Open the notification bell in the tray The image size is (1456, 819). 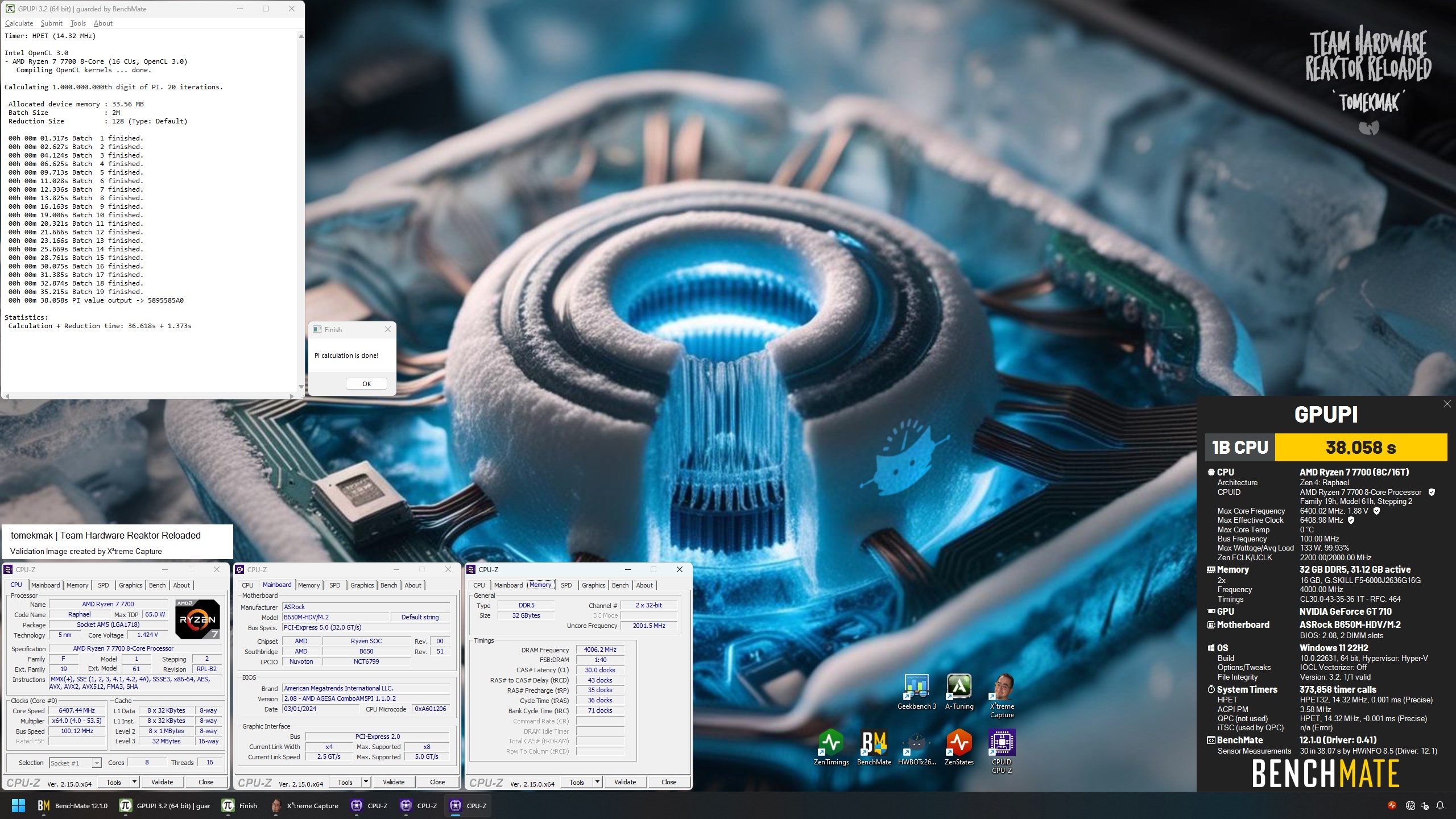point(1440,805)
